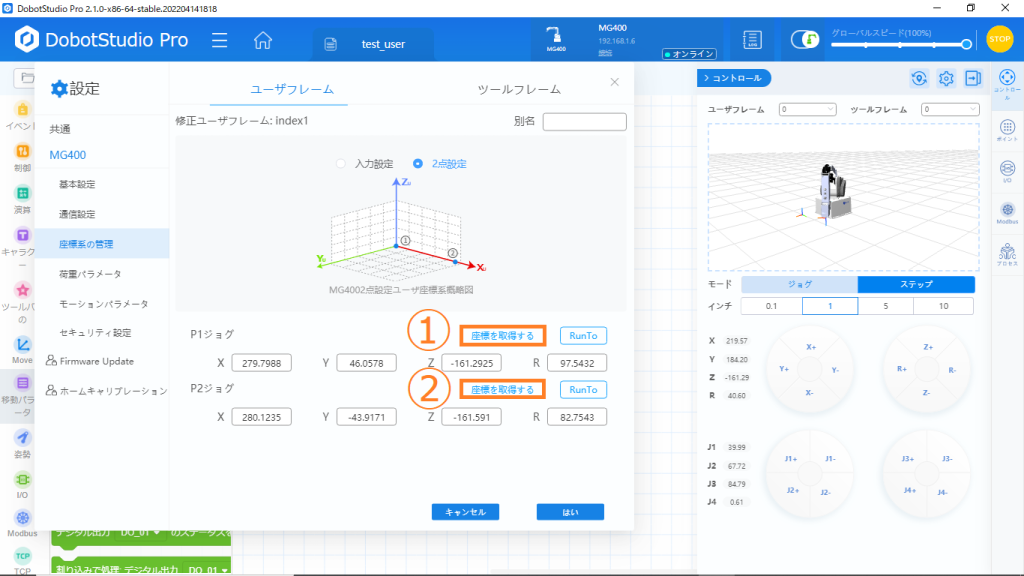Viewport: 1024px width, 576px height.
Task: Click the キャンセル button
Action: [x=465, y=512]
